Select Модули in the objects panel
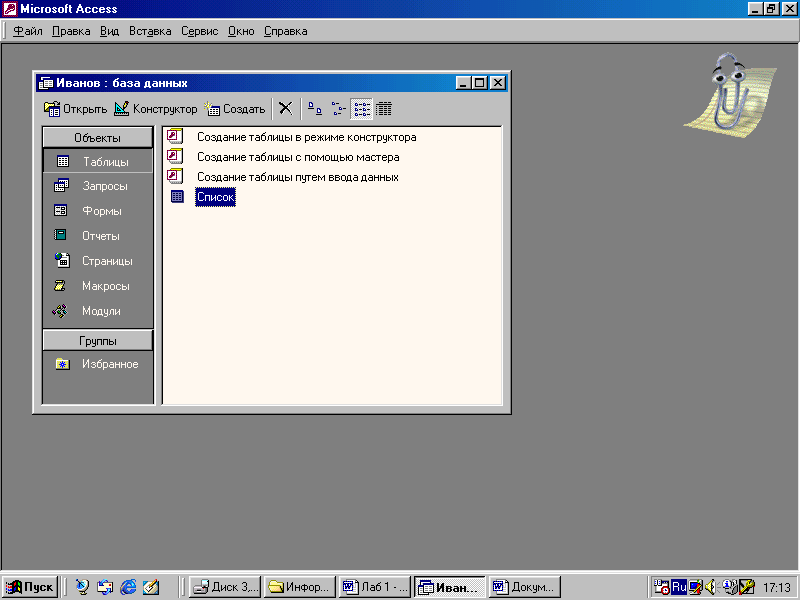The width and height of the screenshot is (800, 600). click(97, 310)
